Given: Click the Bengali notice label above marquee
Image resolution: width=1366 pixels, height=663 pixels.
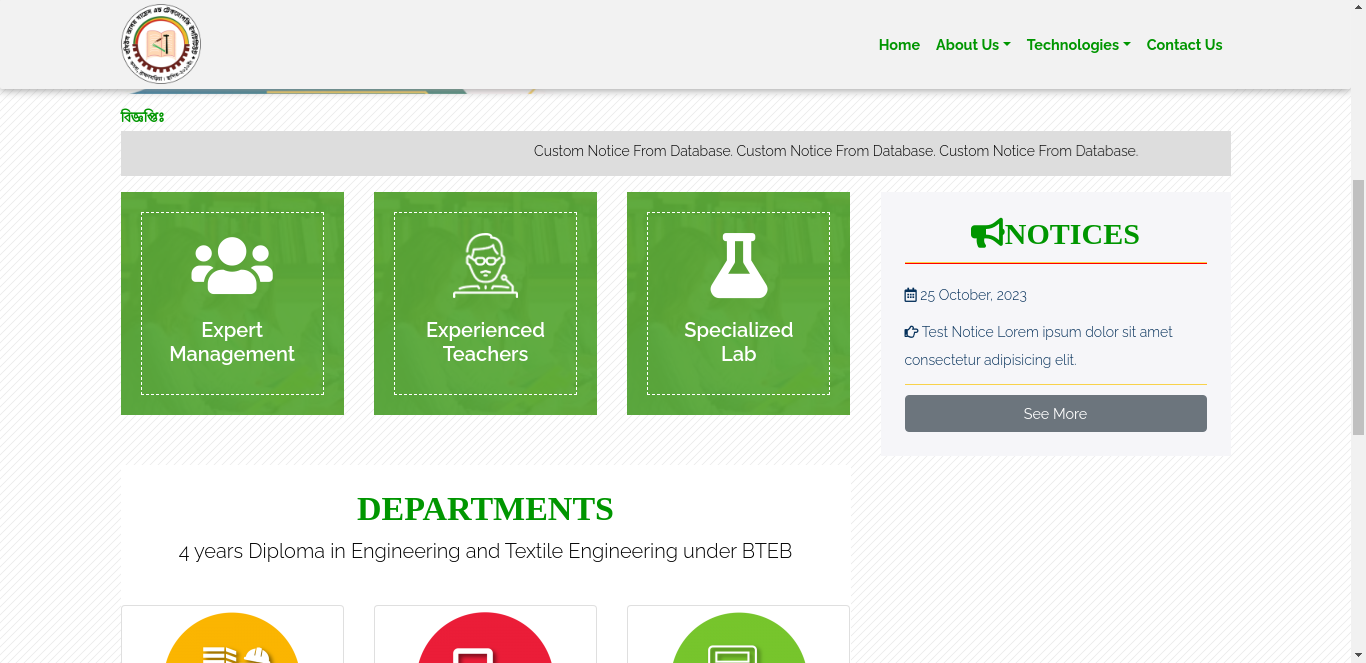Looking at the screenshot, I should coord(142,117).
